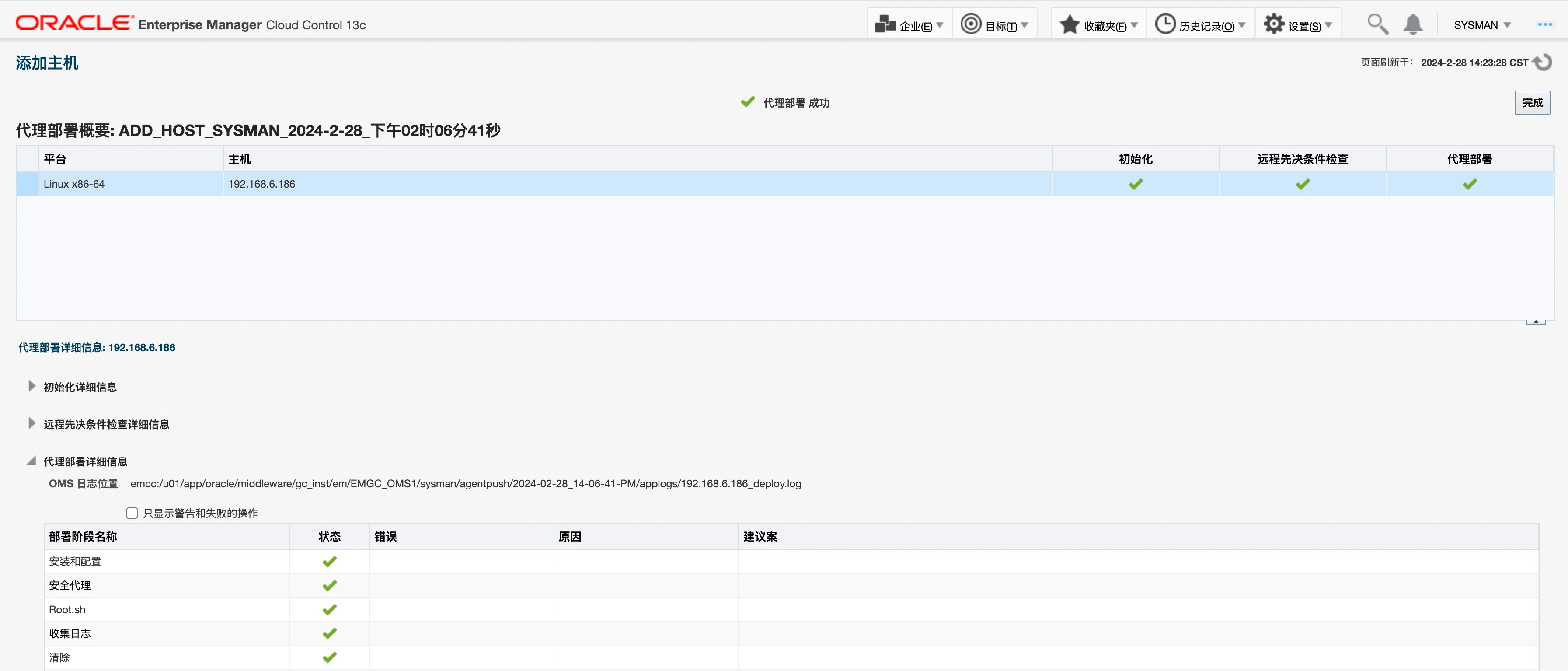The width and height of the screenshot is (1568, 671).
Task: Open the 收藏夹(F) menu
Action: click(x=1105, y=26)
